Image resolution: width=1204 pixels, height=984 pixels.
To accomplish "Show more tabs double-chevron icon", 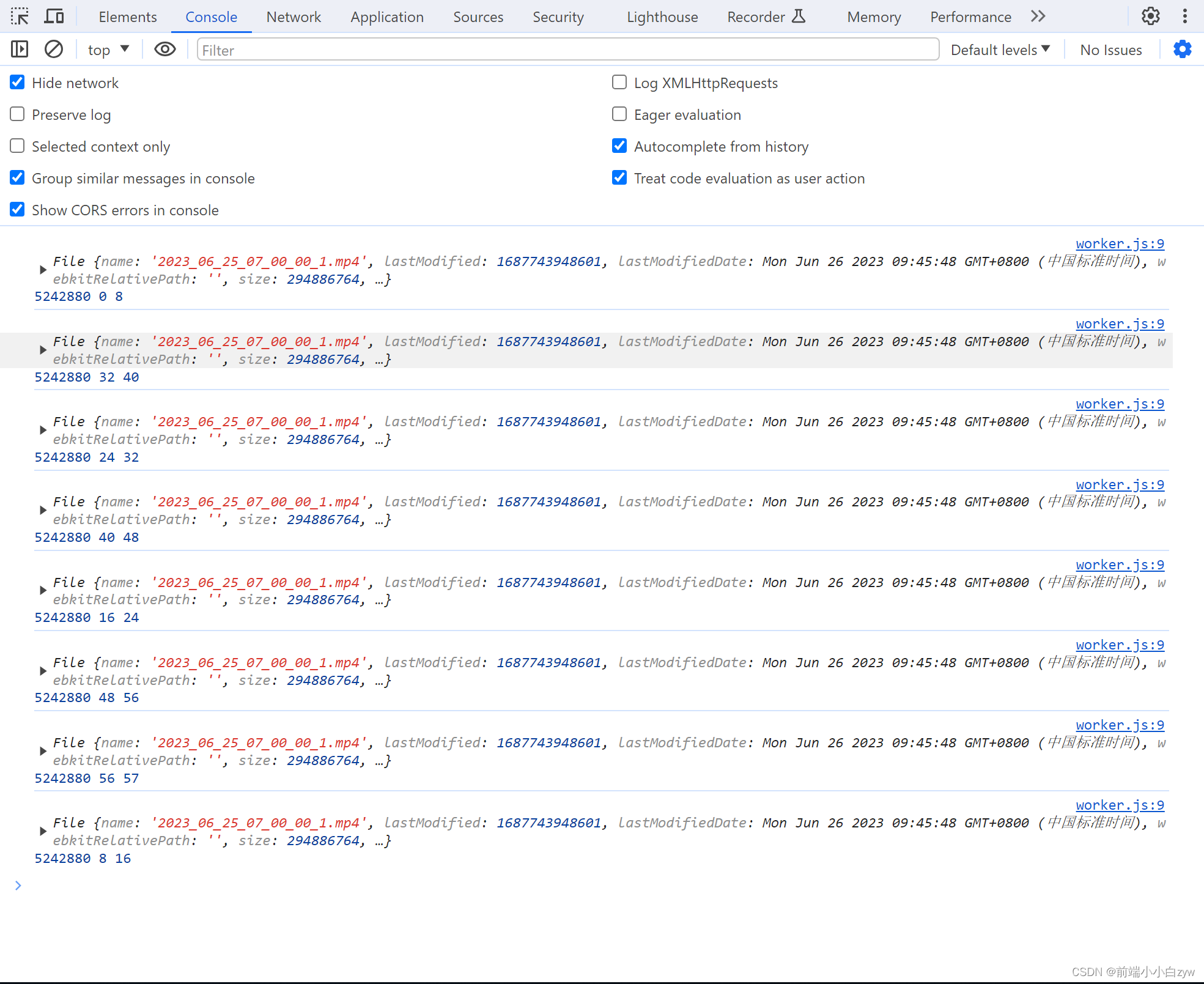I will pos(1038,17).
